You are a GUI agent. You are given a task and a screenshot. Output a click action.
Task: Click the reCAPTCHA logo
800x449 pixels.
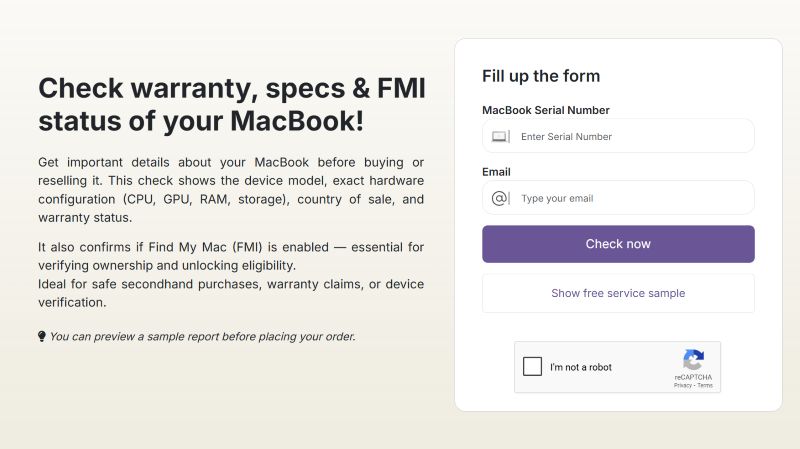point(693,360)
